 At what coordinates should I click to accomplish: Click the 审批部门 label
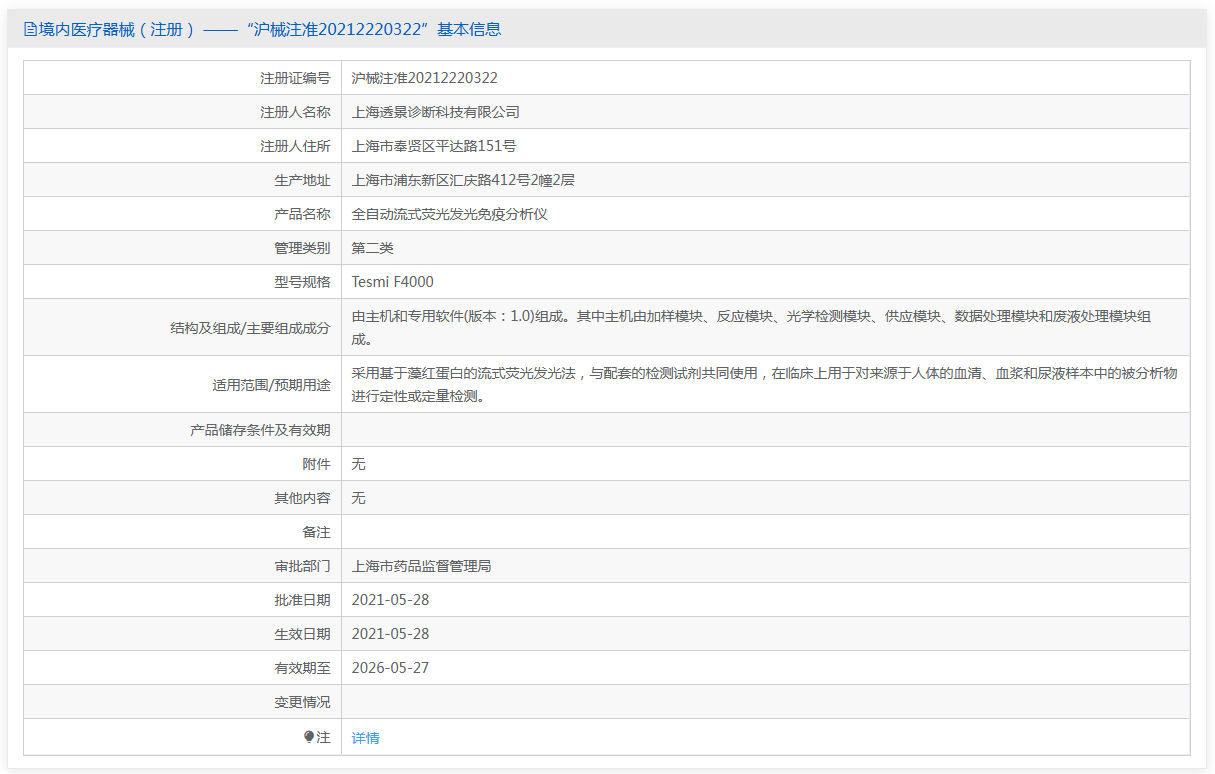(302, 566)
